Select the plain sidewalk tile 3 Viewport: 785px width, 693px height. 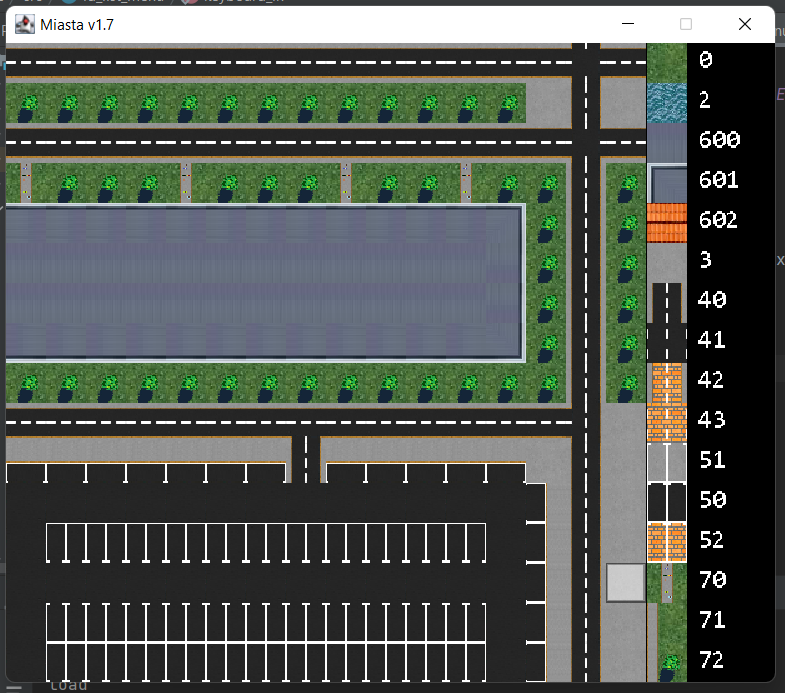pos(667,262)
